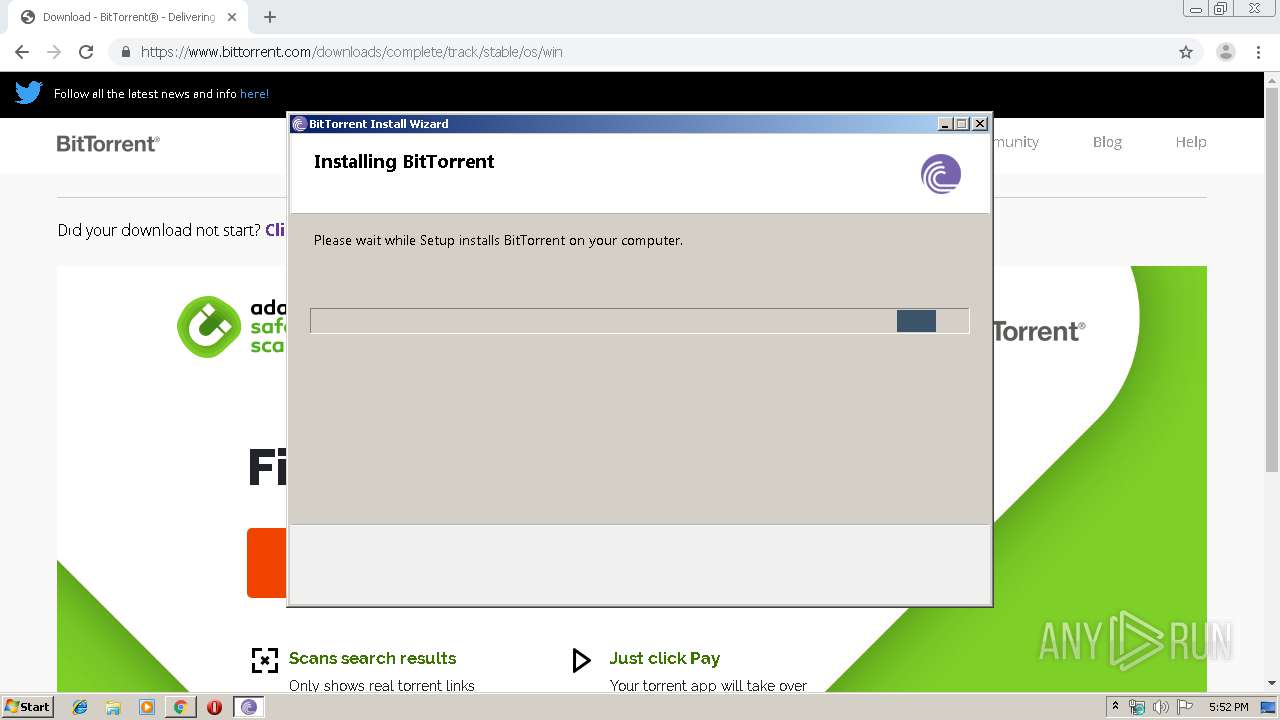Open Chrome profile avatar icon

pyautogui.click(x=1225, y=52)
